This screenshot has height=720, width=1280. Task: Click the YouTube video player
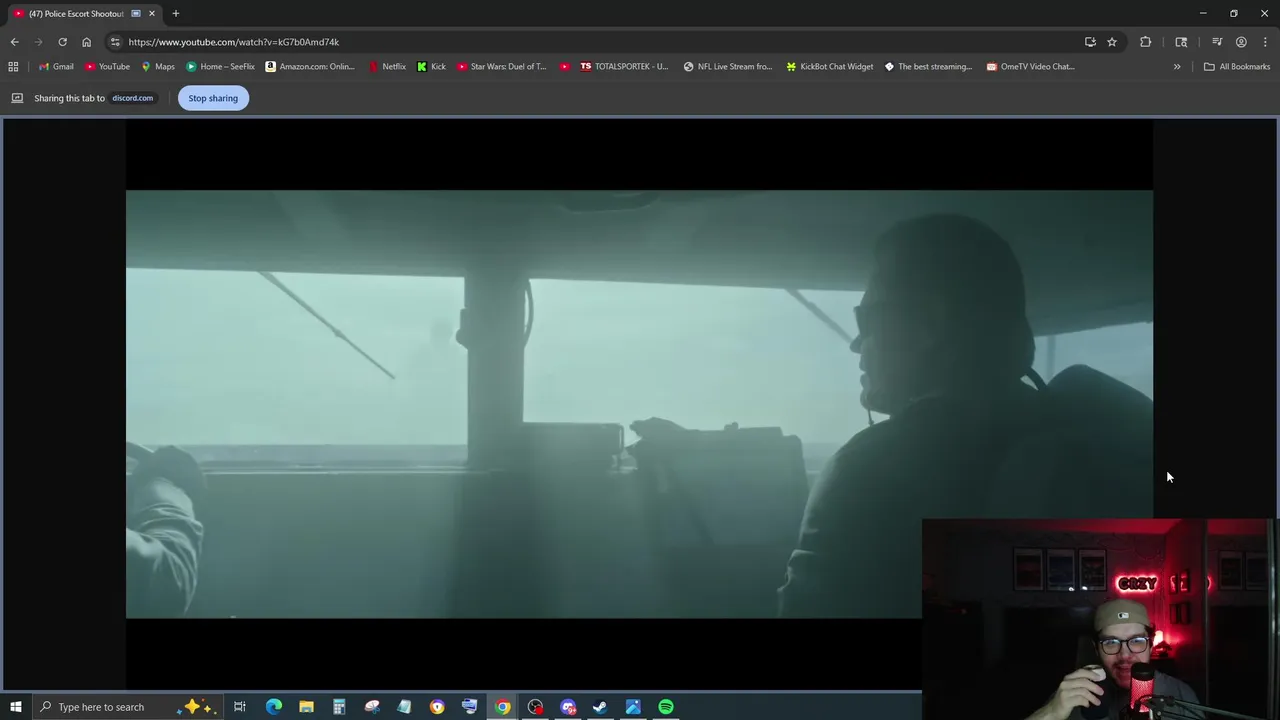(639, 404)
